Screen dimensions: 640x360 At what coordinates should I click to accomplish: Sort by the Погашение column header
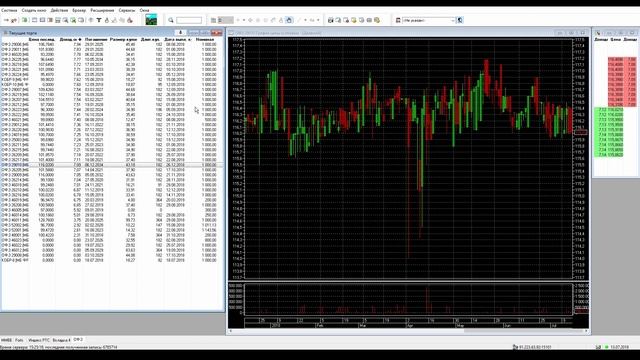coord(96,40)
